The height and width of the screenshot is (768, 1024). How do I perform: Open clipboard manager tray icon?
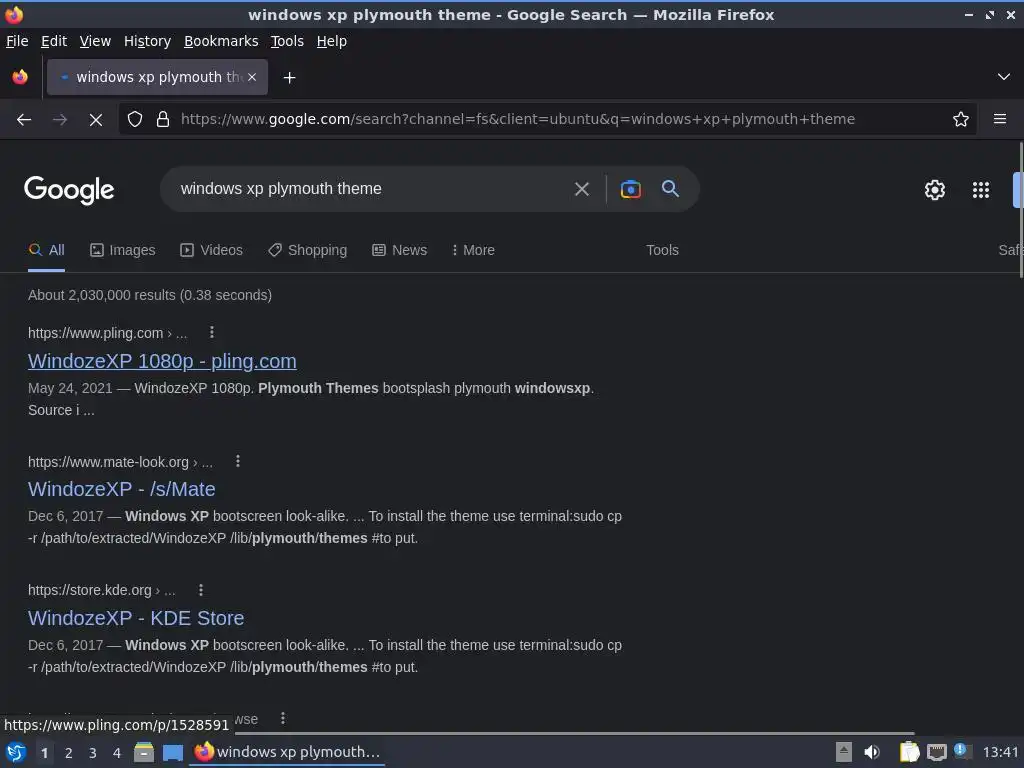909,752
